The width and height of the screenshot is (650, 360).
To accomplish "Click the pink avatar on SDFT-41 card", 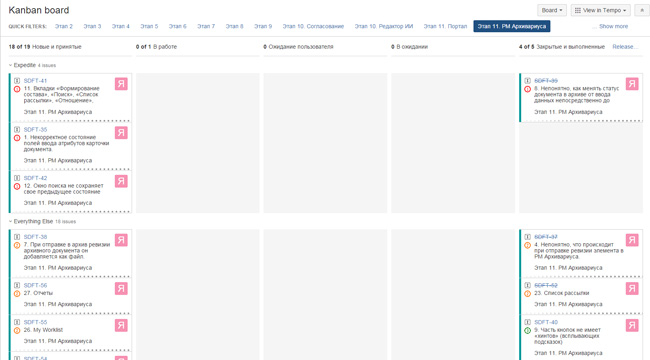I will (121, 84).
